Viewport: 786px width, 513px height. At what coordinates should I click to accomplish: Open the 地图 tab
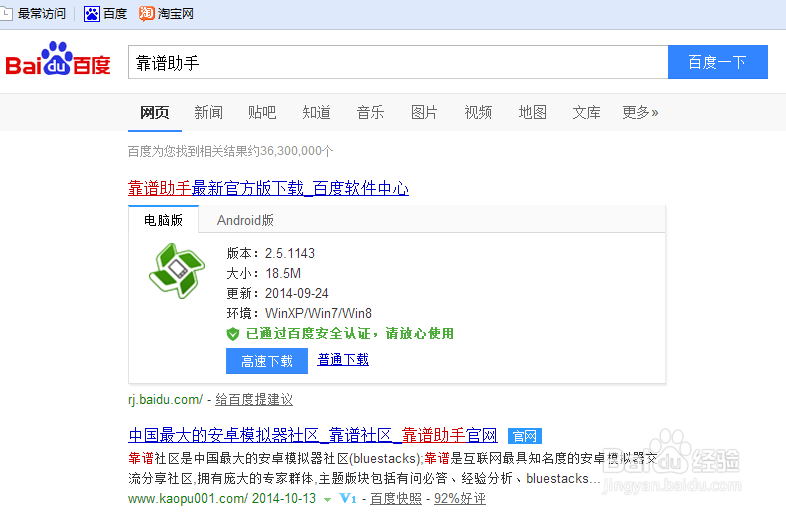[x=532, y=112]
